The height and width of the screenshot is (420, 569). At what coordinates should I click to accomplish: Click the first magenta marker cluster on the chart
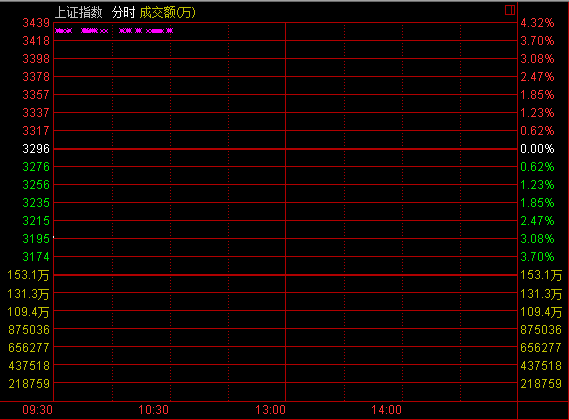coord(64,31)
